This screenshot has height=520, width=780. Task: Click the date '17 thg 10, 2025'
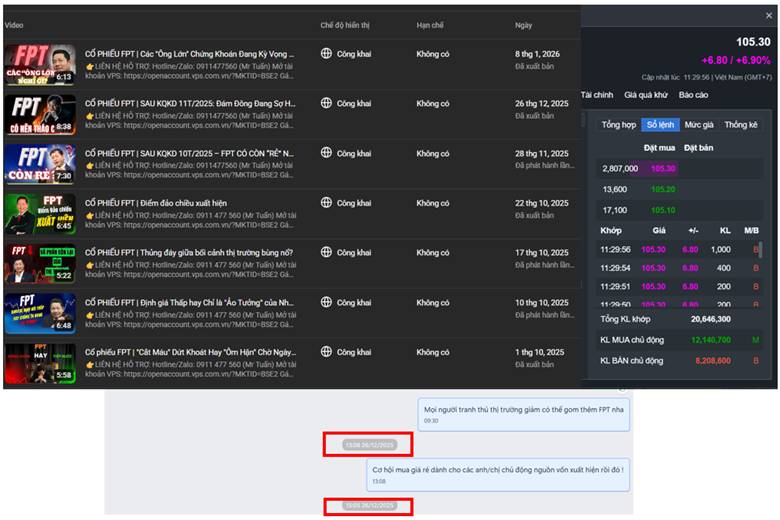coord(542,253)
